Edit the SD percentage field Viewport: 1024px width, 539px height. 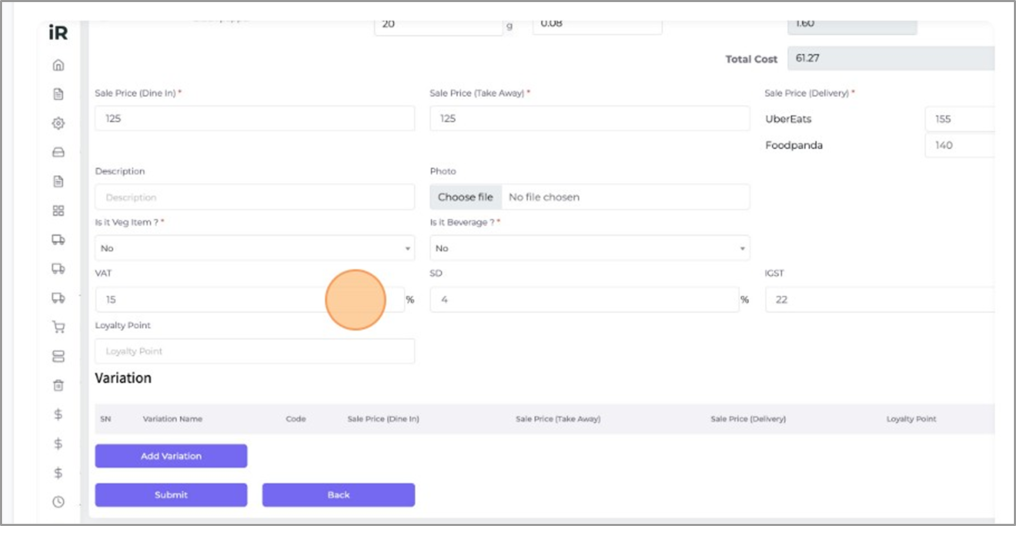point(584,299)
